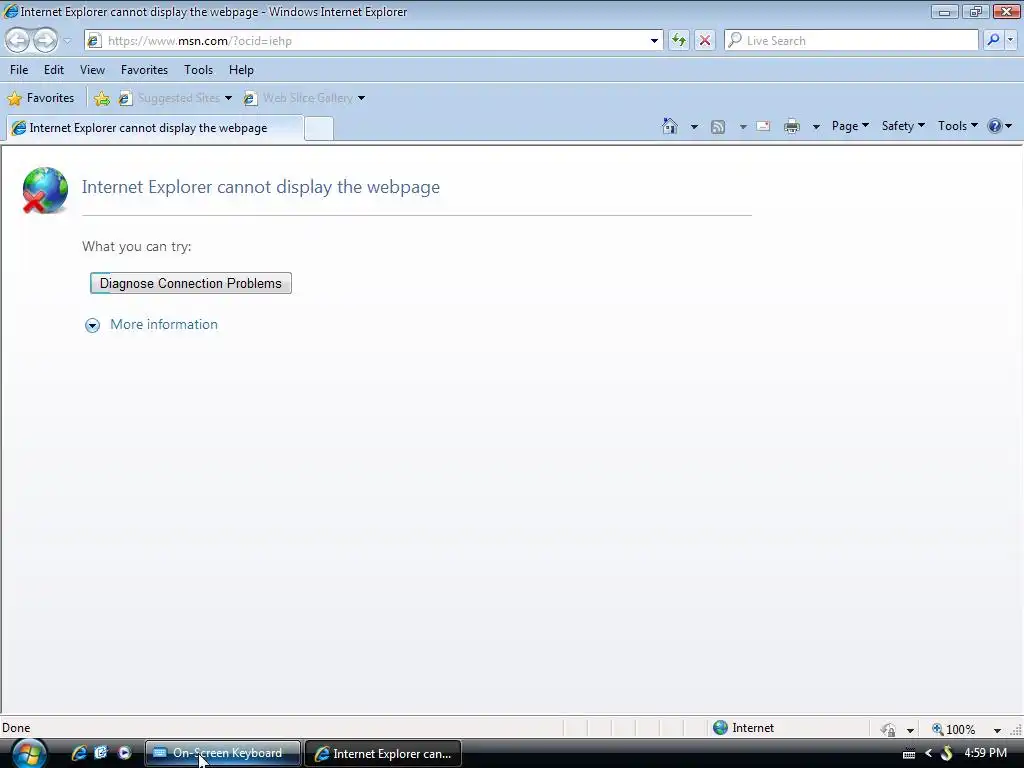Open the View menu
Image resolution: width=1024 pixels, height=768 pixels.
[92, 70]
